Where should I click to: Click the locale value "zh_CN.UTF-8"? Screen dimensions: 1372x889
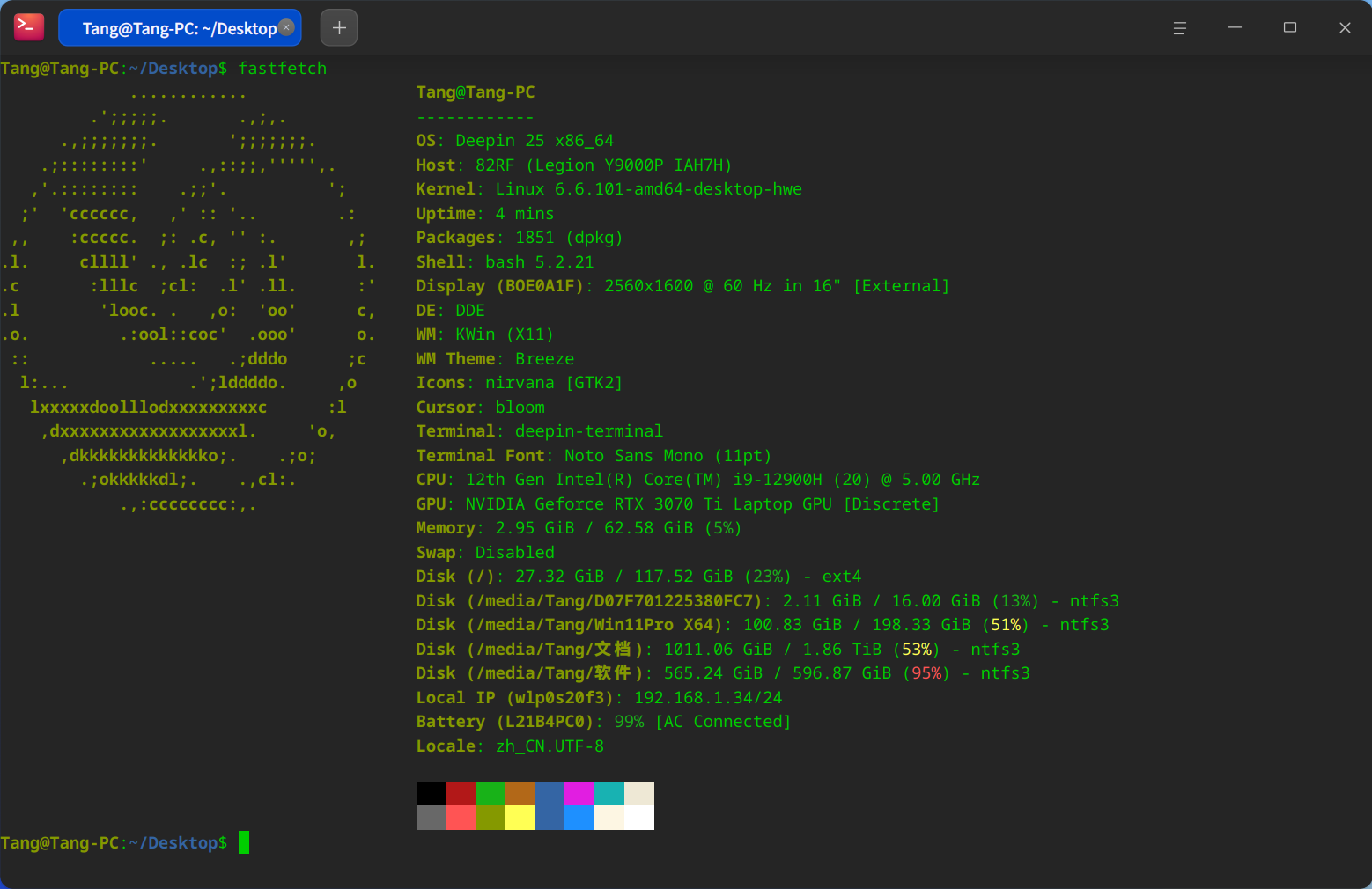click(550, 746)
